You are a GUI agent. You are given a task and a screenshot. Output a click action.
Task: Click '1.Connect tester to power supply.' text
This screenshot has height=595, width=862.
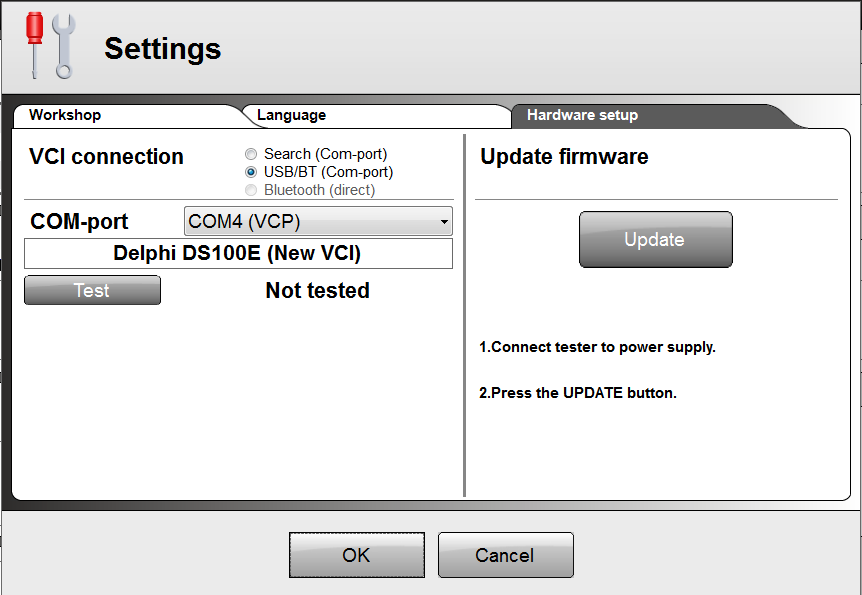pos(597,347)
